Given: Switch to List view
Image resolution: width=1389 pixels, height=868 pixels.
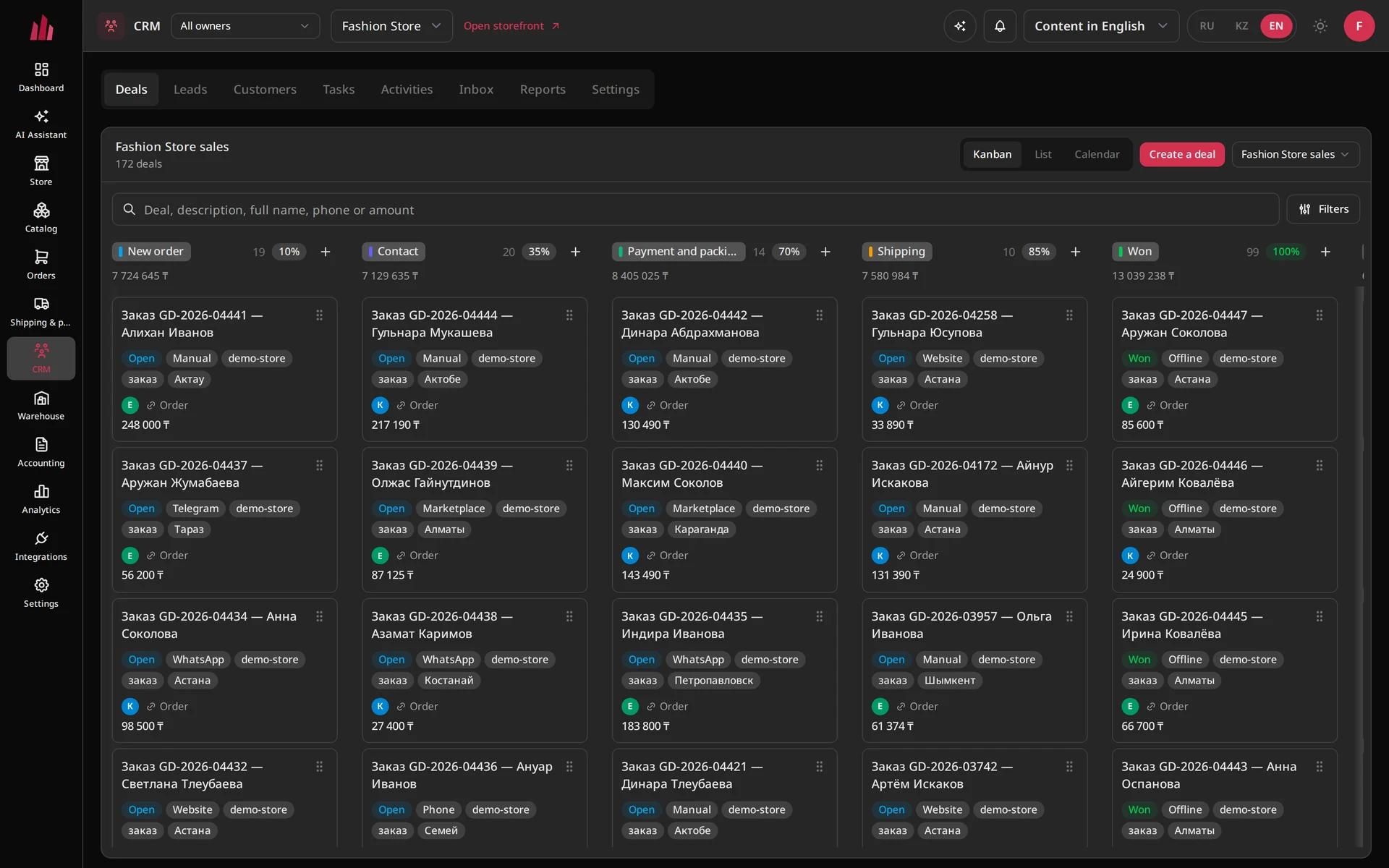Looking at the screenshot, I should 1042,154.
